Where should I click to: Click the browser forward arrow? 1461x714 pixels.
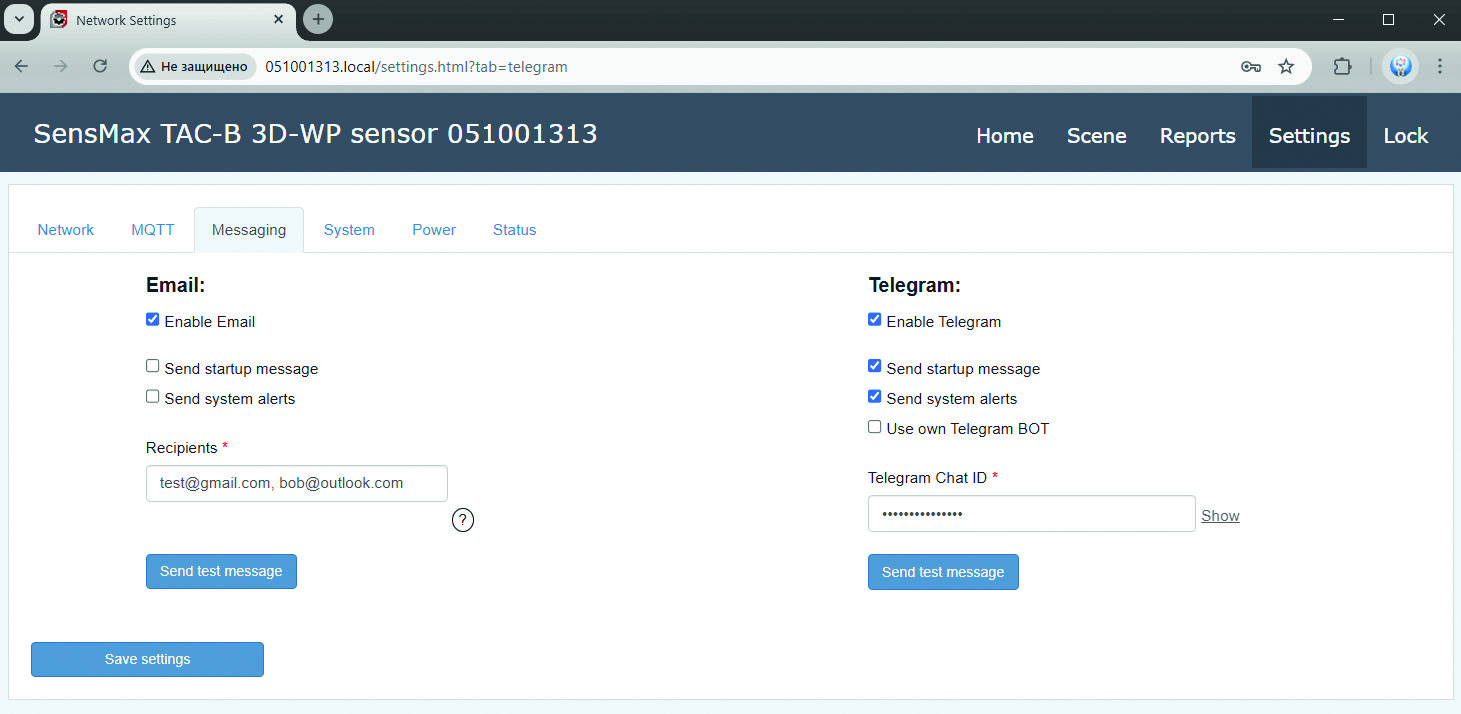pos(60,66)
